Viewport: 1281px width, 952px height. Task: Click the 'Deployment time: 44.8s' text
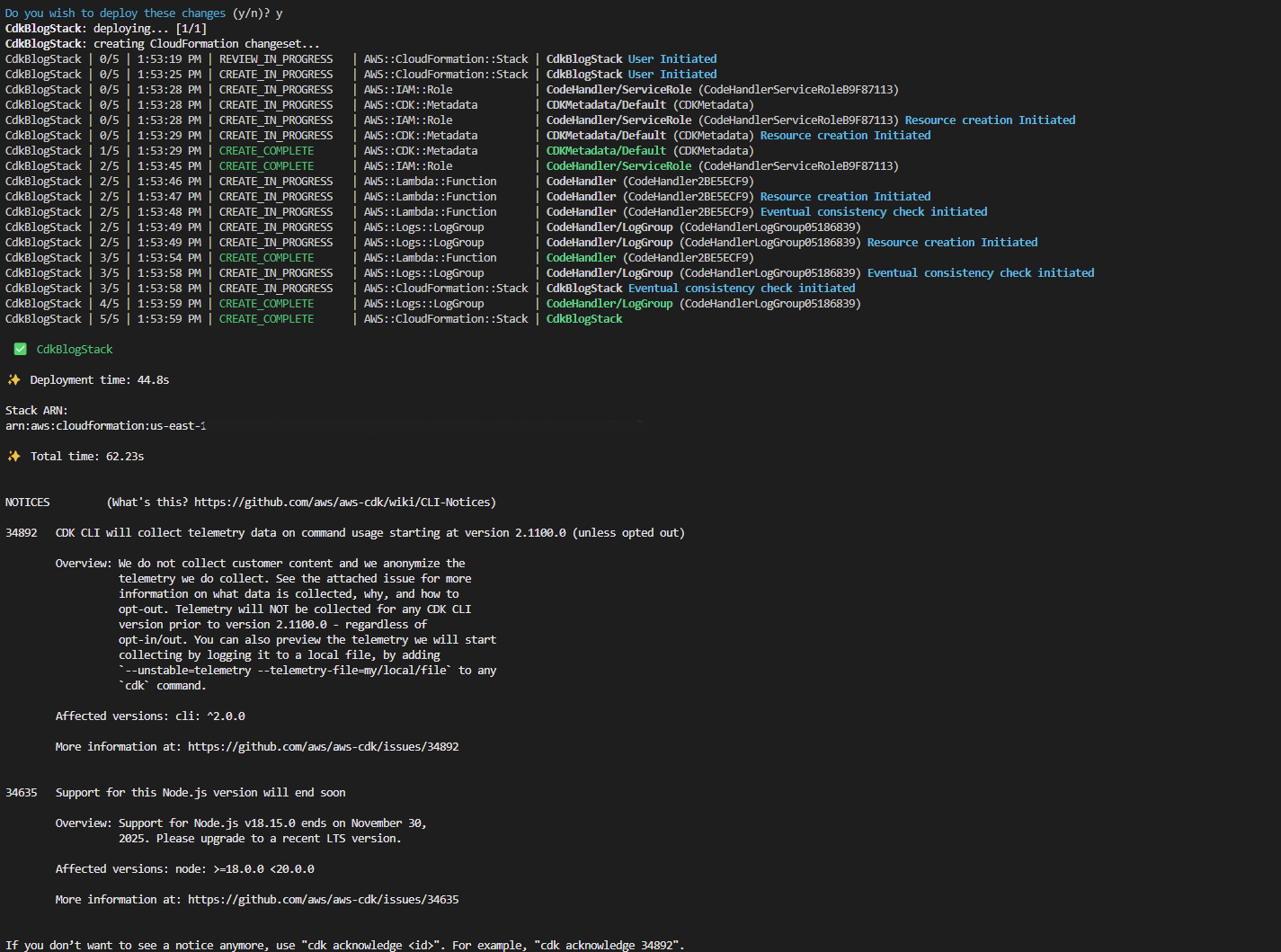tap(100, 379)
